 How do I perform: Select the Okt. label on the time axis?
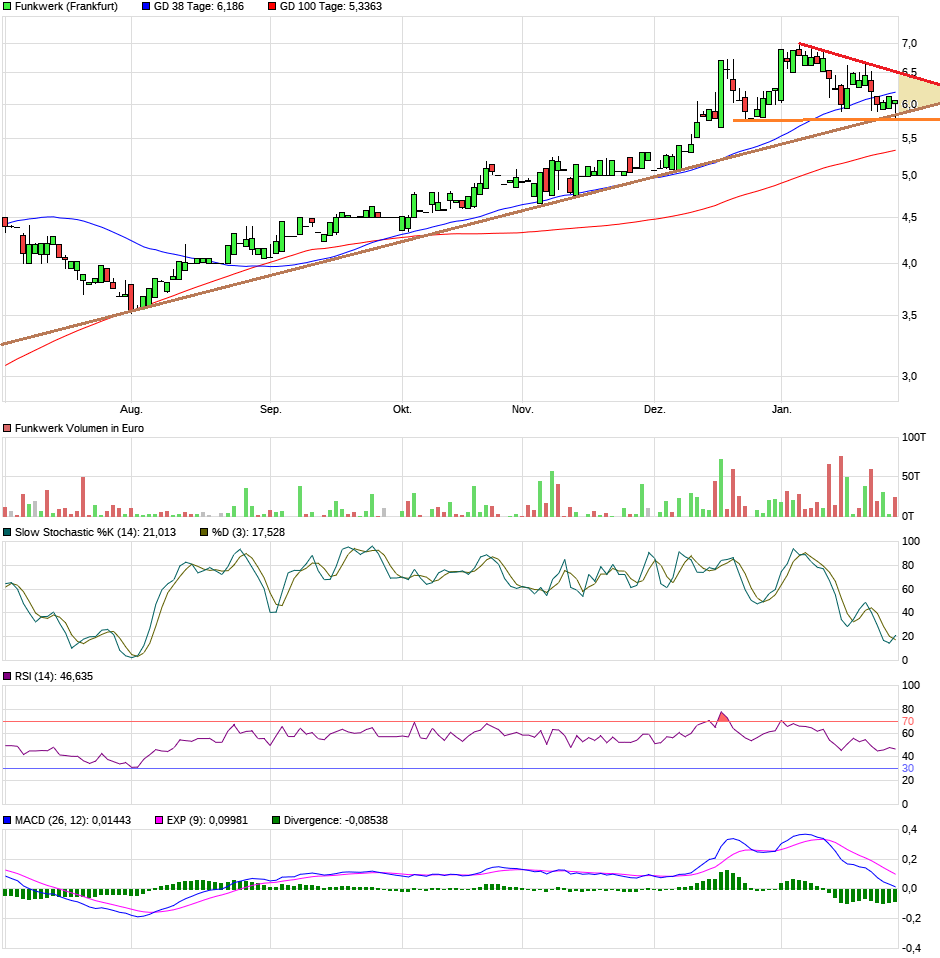click(402, 409)
